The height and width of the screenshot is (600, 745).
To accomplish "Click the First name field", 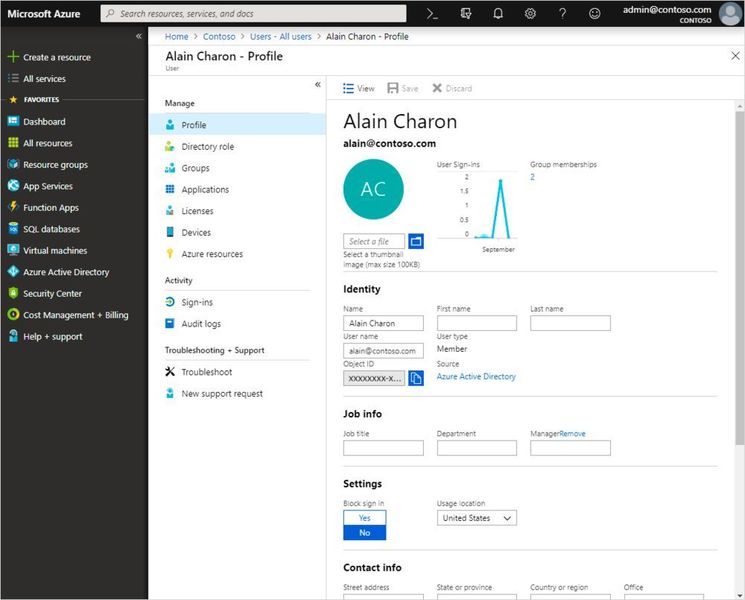I will click(x=477, y=323).
